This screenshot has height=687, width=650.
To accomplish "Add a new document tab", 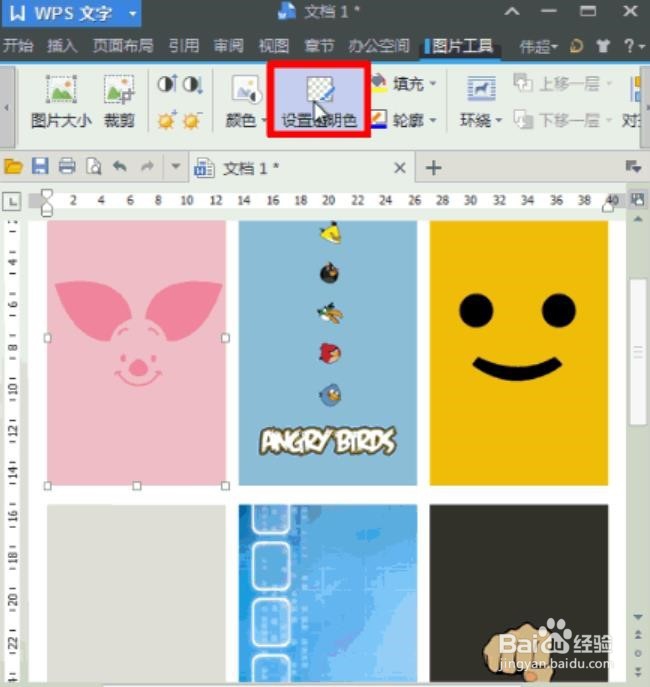I will coord(434,168).
